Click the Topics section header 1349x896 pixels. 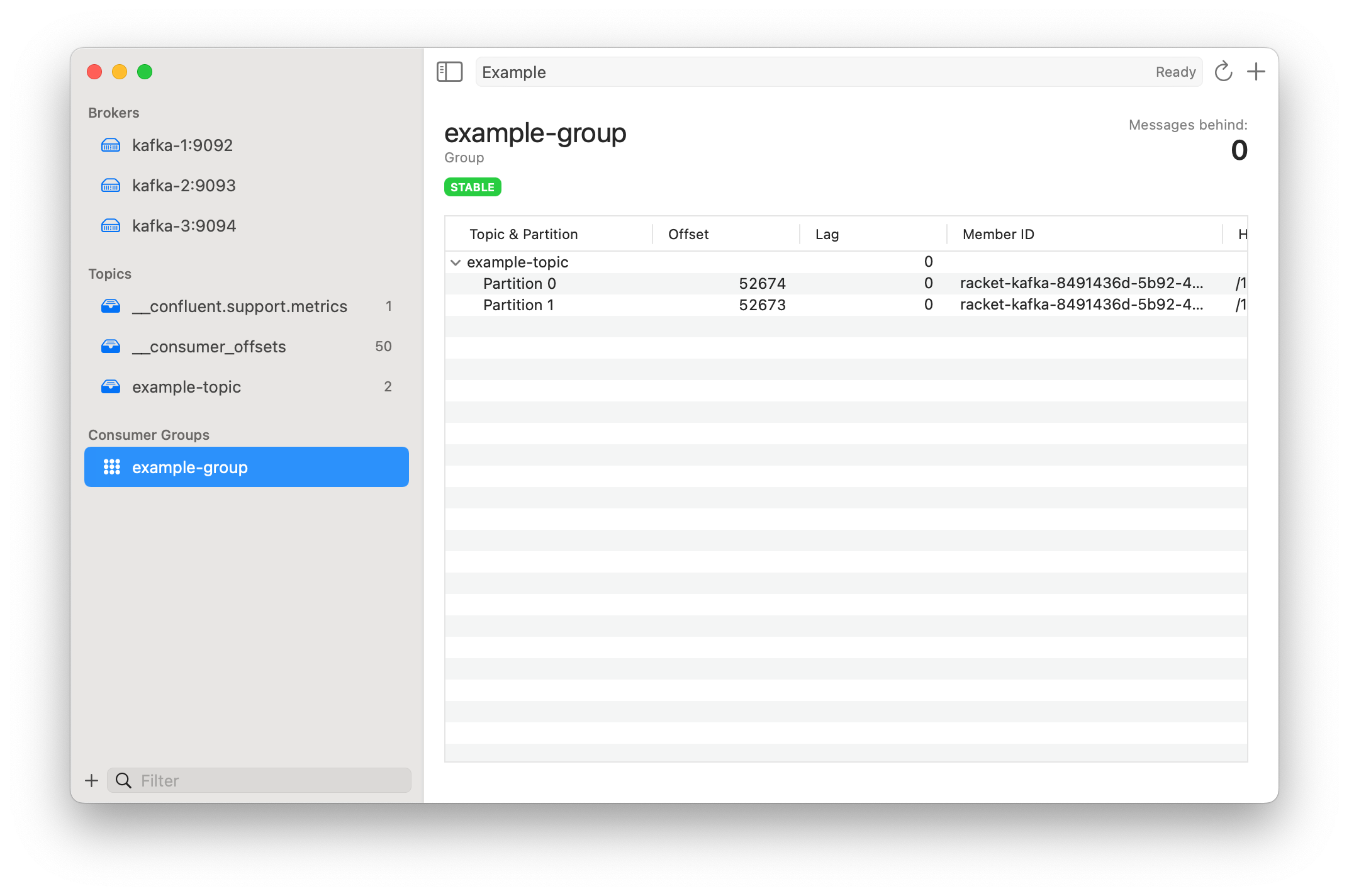tap(109, 274)
